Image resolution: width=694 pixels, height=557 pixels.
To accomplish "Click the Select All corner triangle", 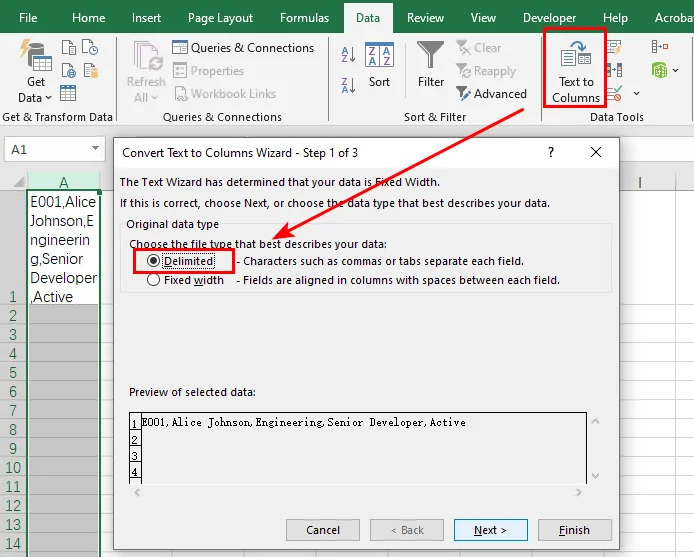I will [x=18, y=182].
